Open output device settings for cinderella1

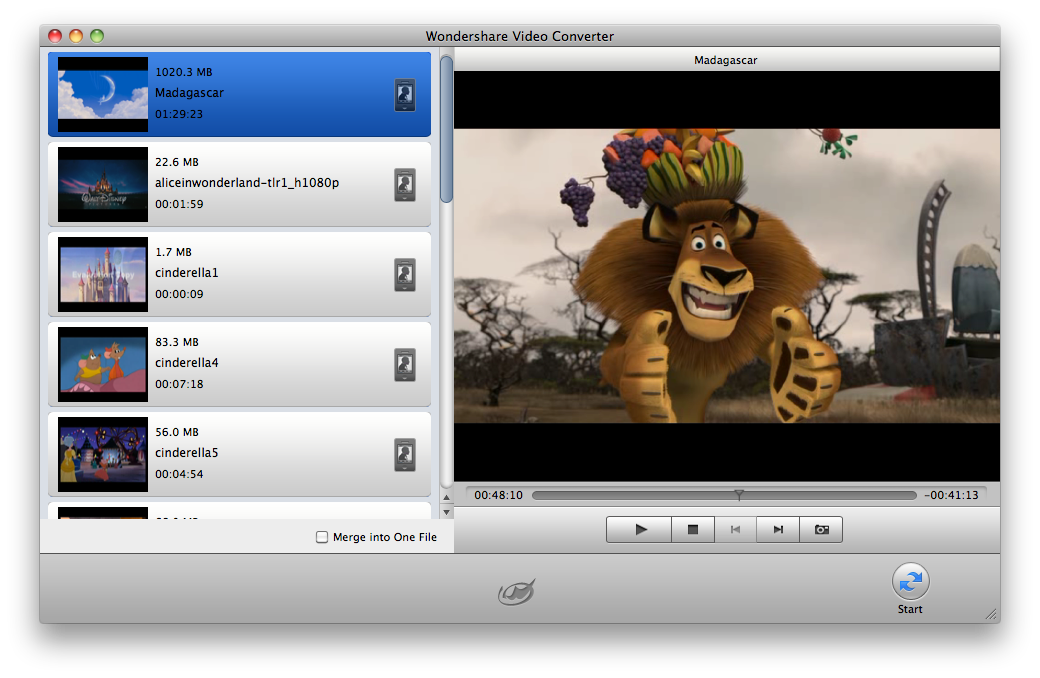click(x=405, y=275)
